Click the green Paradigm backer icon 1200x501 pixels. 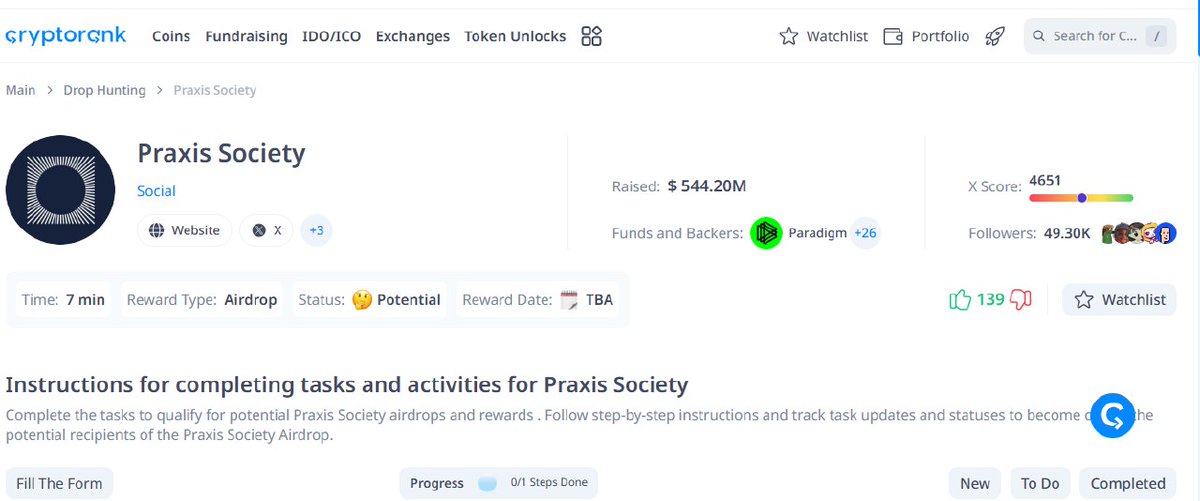(x=766, y=233)
